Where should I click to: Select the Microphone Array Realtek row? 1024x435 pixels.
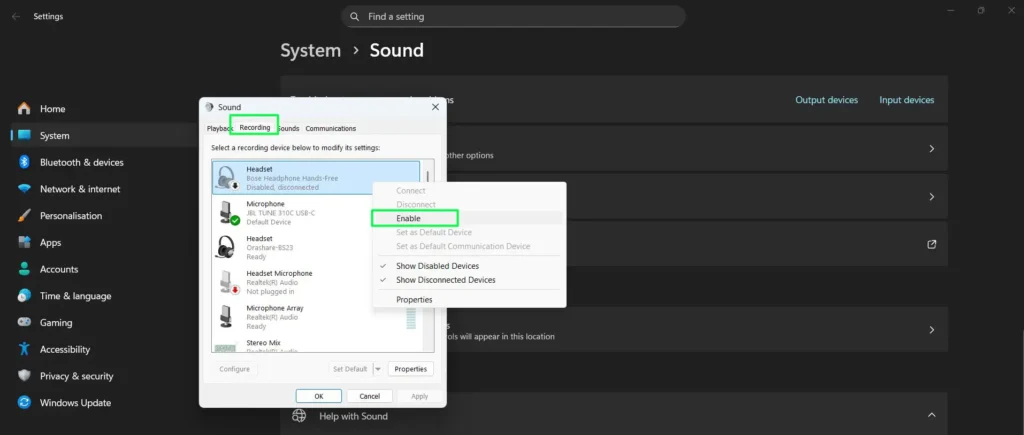317,317
